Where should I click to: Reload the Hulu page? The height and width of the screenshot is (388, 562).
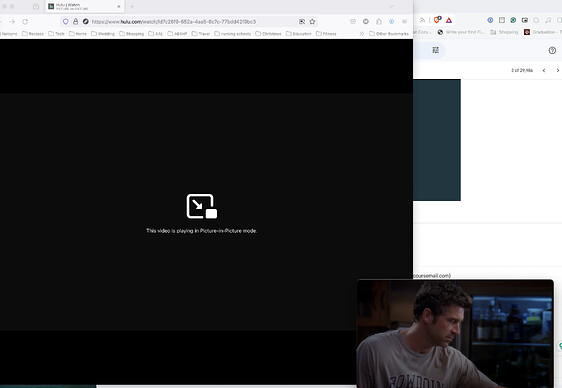[25, 22]
